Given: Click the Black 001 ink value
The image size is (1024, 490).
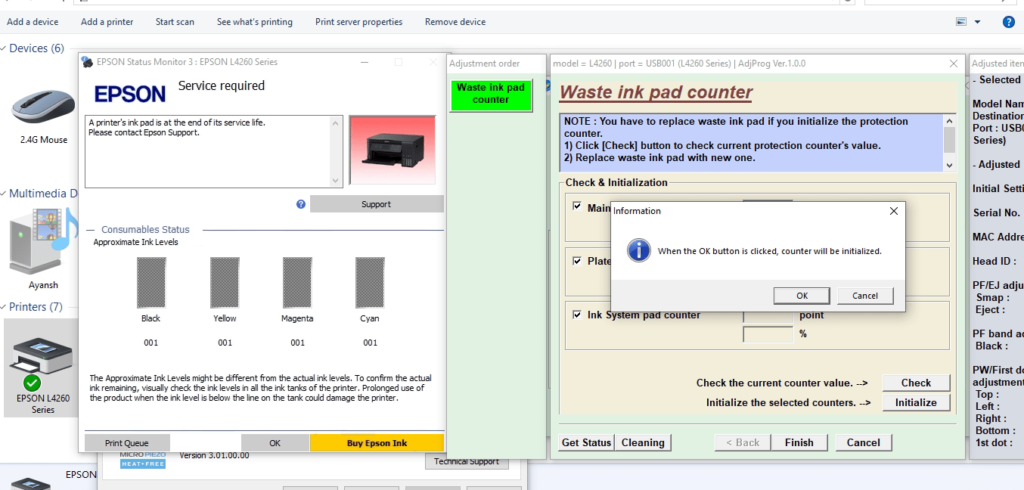Looking at the screenshot, I should pos(151,343).
